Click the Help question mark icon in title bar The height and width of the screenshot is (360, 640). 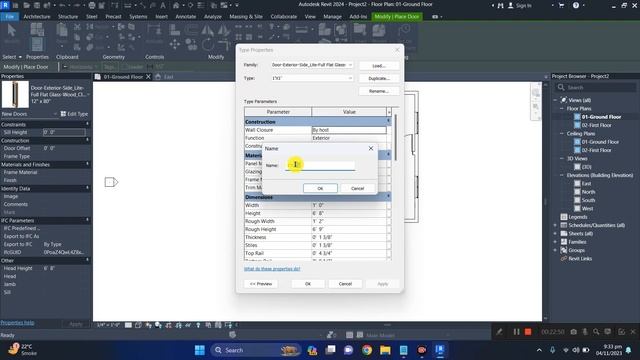[576, 5]
